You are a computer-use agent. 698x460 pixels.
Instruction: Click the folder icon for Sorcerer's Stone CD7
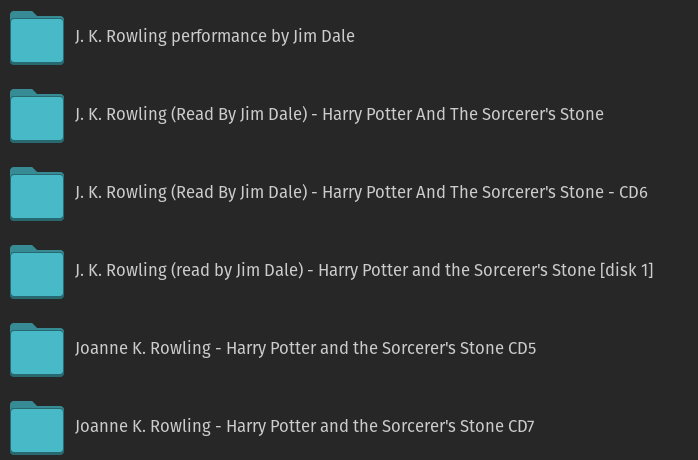coord(37,428)
